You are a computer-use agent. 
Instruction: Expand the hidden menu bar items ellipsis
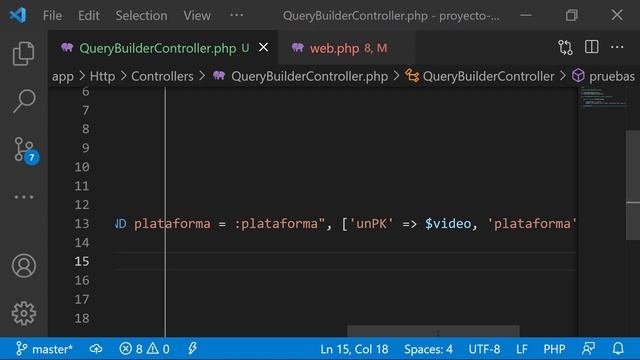(237, 16)
